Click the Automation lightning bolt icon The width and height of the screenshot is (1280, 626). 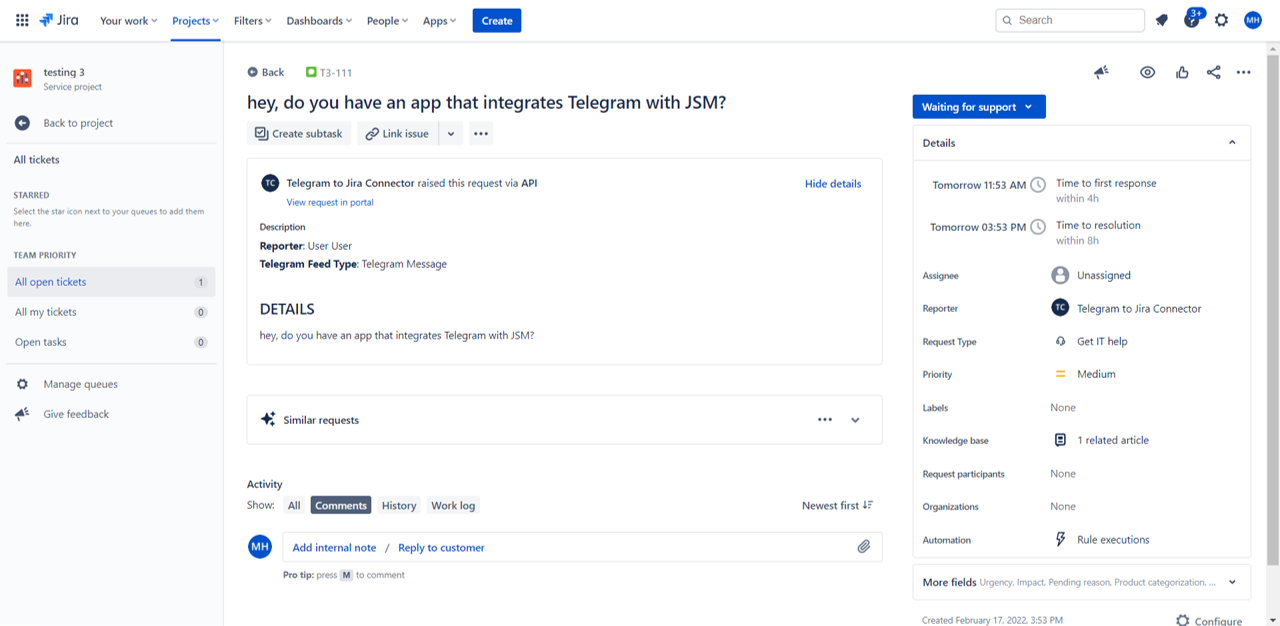[x=1061, y=539]
